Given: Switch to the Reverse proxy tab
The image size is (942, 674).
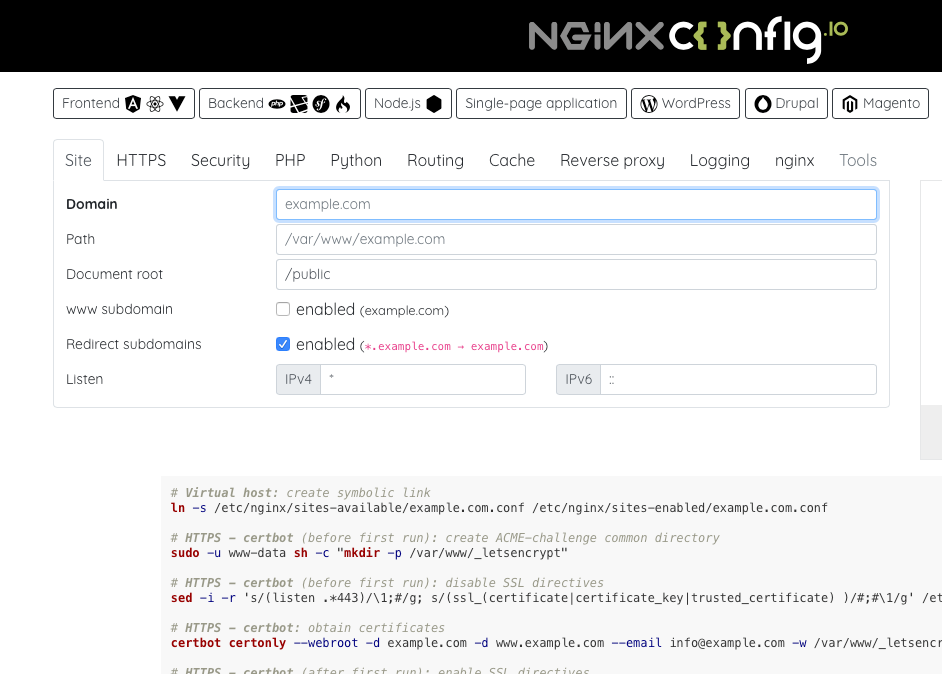Looking at the screenshot, I should point(612,160).
